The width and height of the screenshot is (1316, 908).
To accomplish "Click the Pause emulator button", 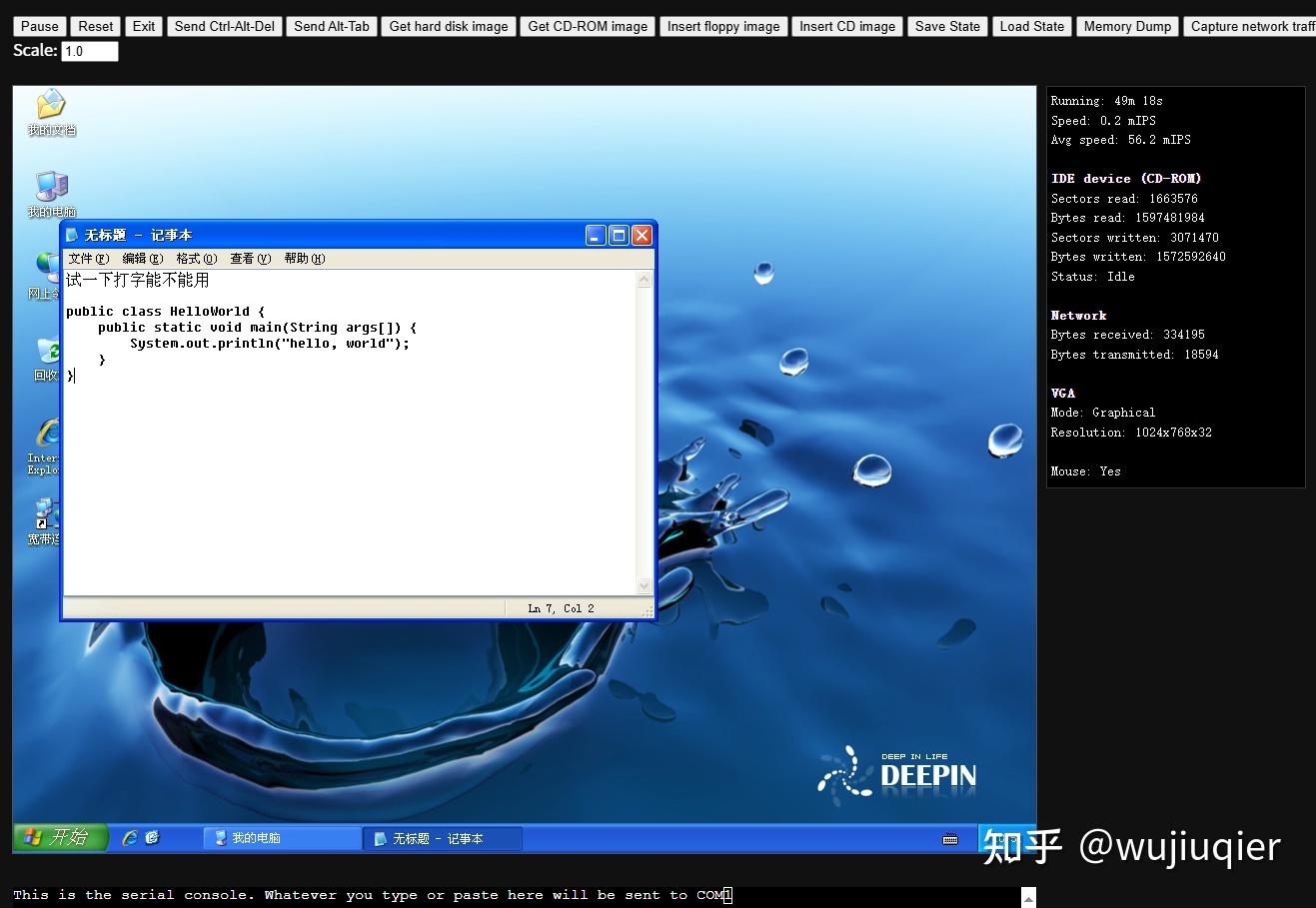I will point(38,26).
